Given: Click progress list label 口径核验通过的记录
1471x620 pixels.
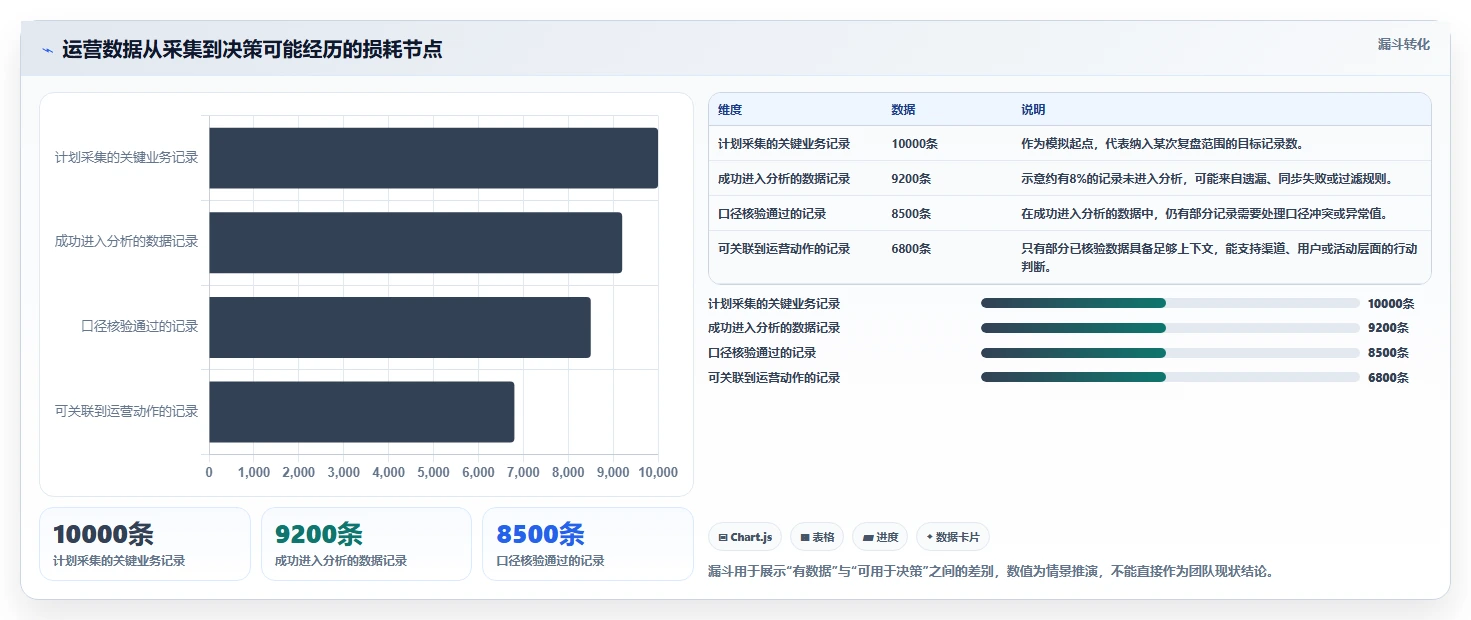Looking at the screenshot, I should pyautogui.click(x=762, y=353).
